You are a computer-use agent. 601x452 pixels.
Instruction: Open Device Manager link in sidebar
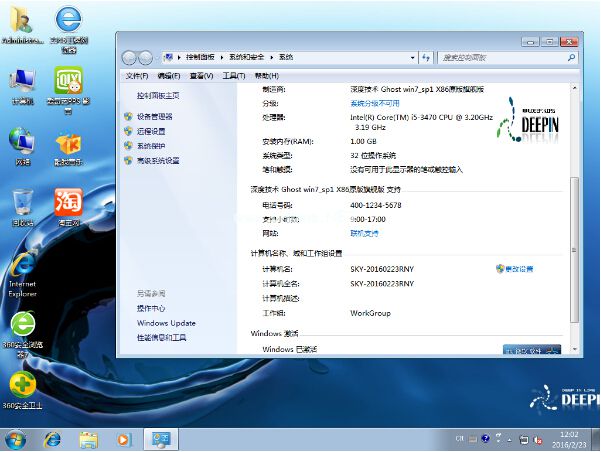click(154, 117)
